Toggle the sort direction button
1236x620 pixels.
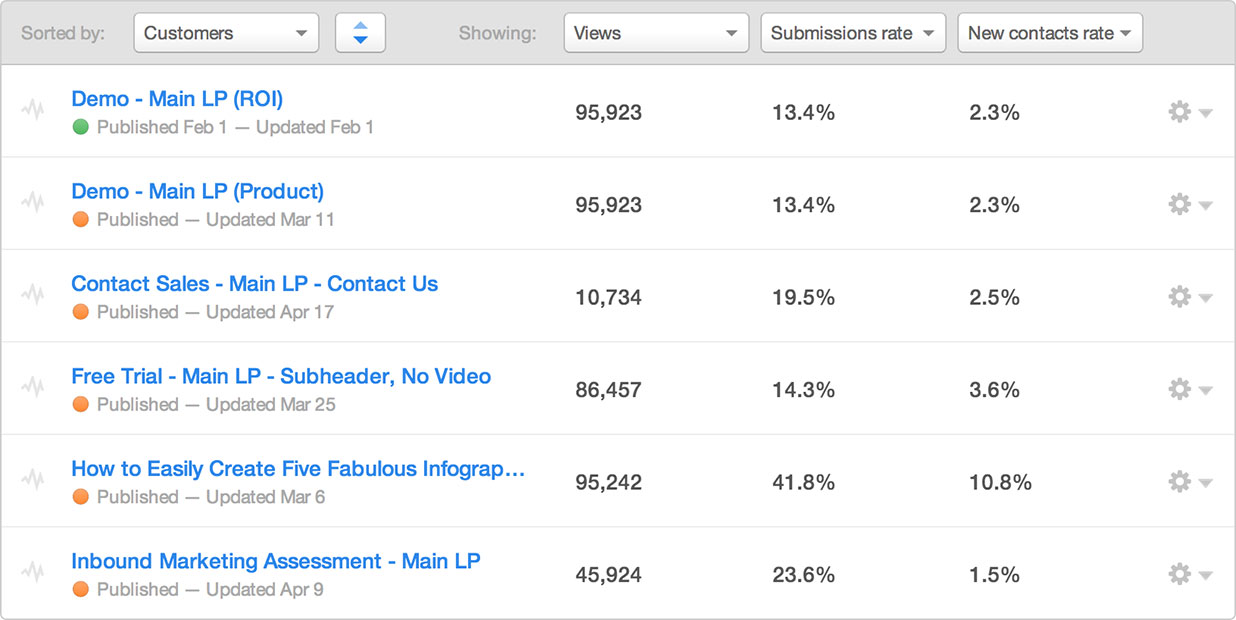360,33
